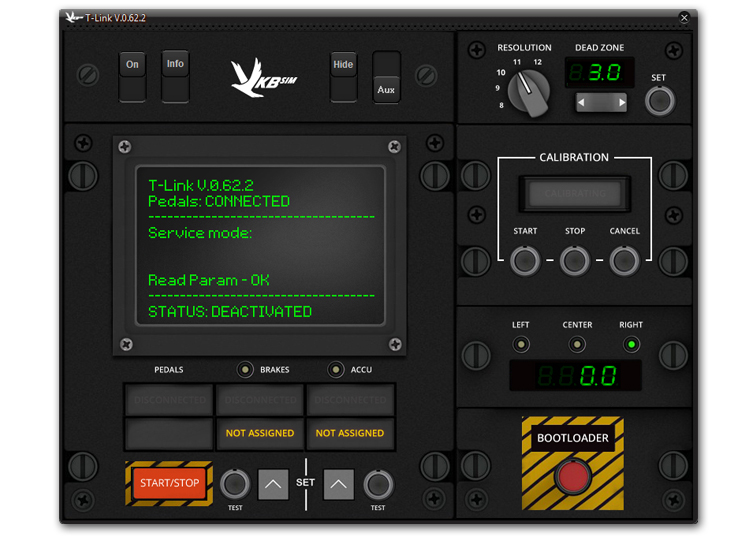Viewport: 750px width, 544px height.
Task: Click the up-arrow button left of SET
Action: 273,484
